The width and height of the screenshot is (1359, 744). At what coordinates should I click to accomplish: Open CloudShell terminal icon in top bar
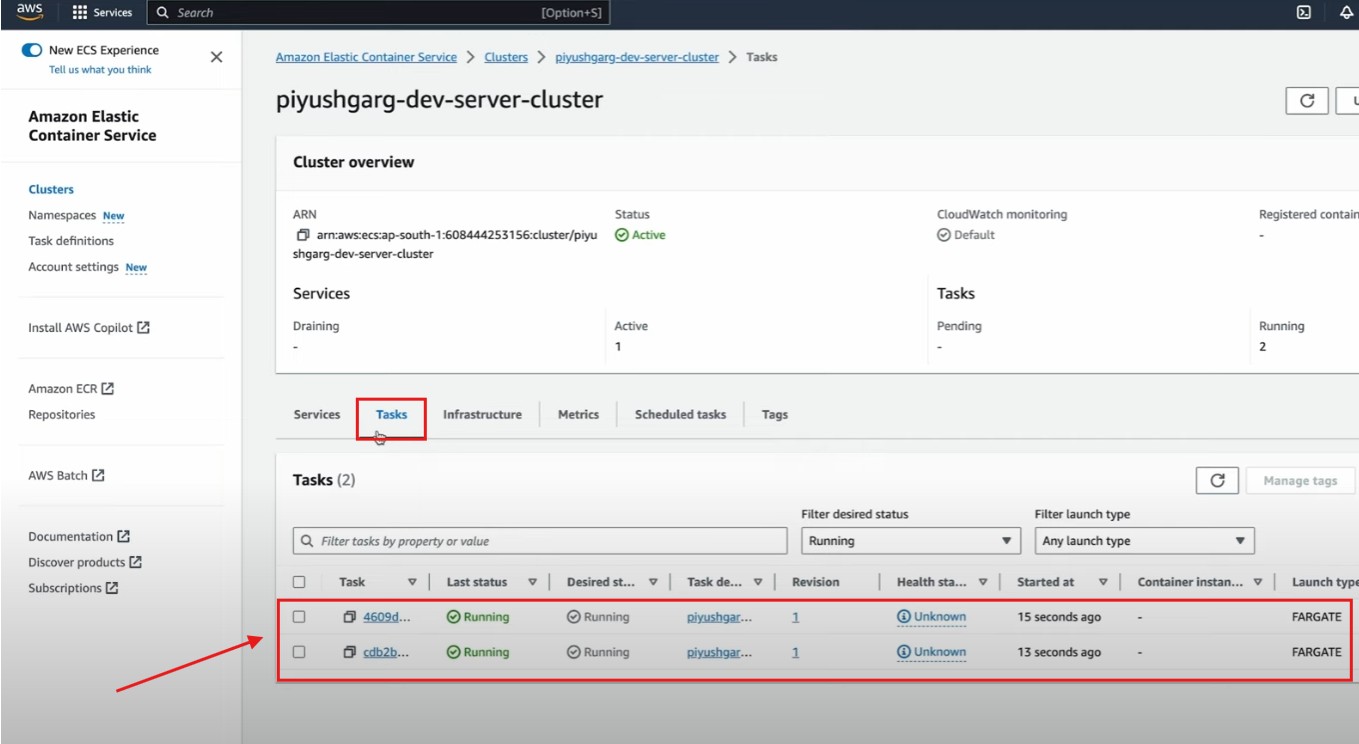[1303, 13]
